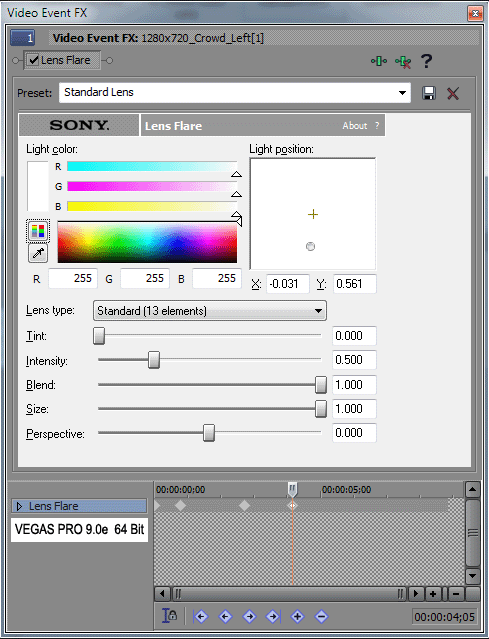Click the rainbow color spectrum picker

coord(147,242)
